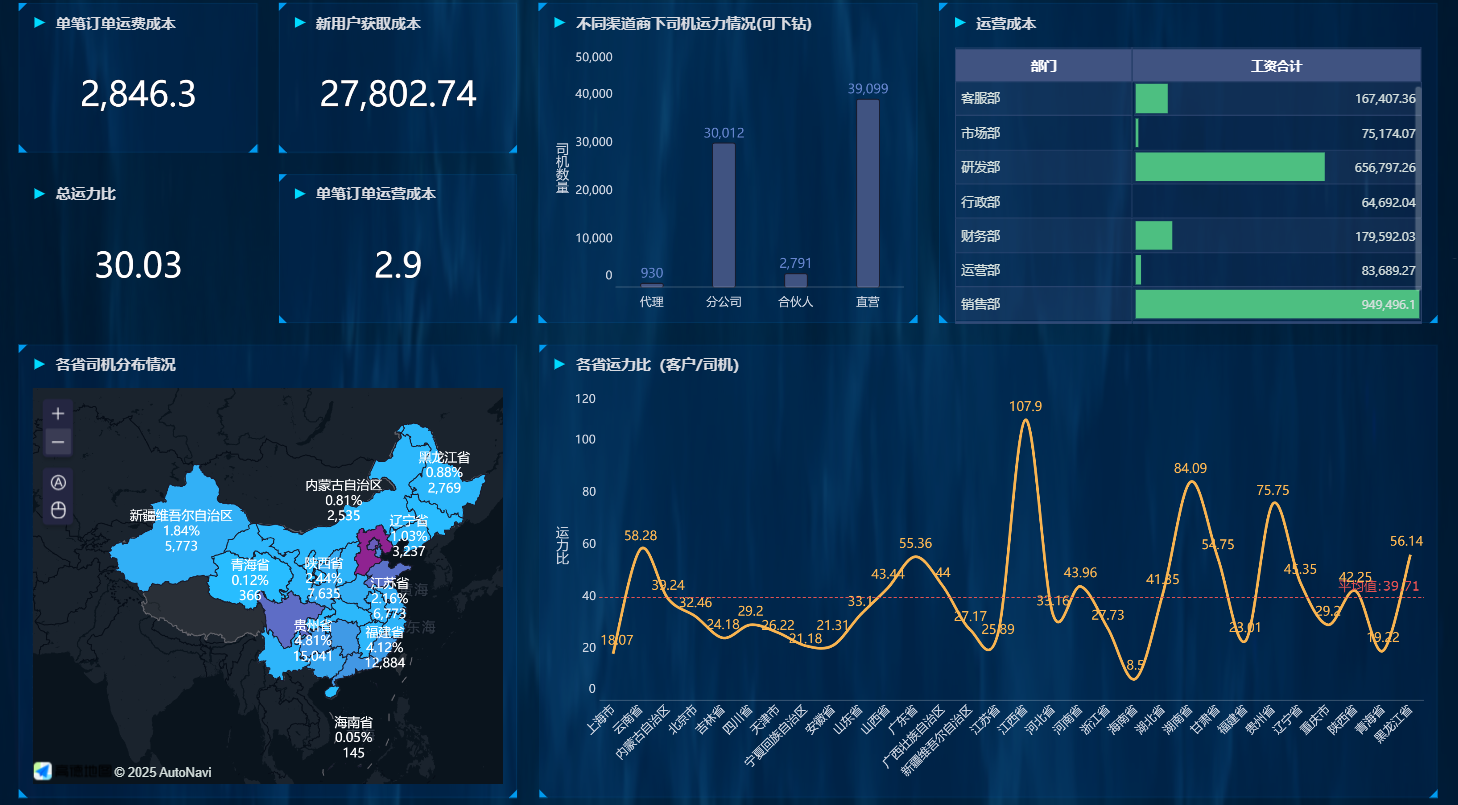This screenshot has width=1458, height=805.
Task: Click the salary value 64,692.04
Action: [x=1388, y=202]
